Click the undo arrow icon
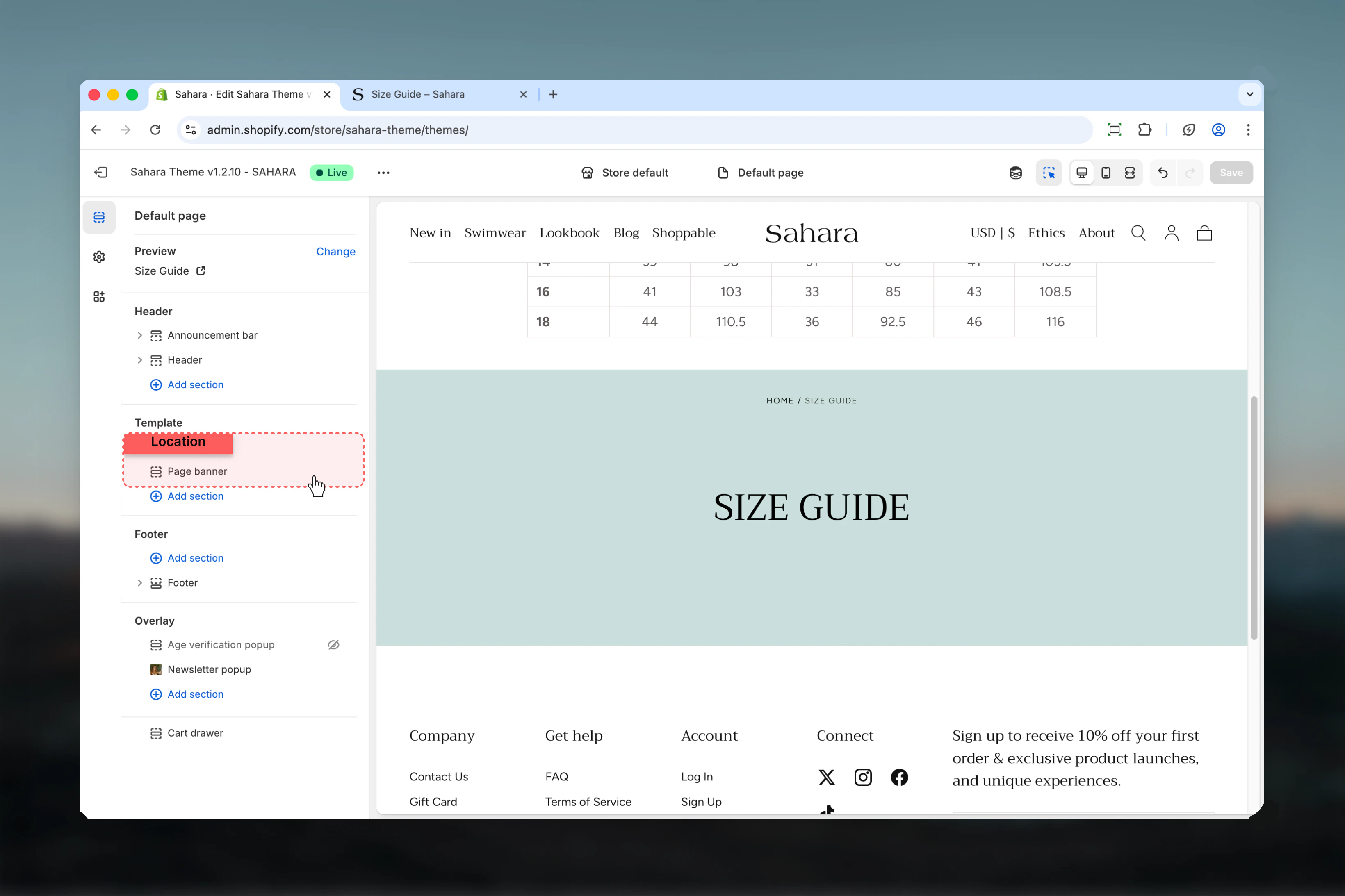 click(1163, 173)
